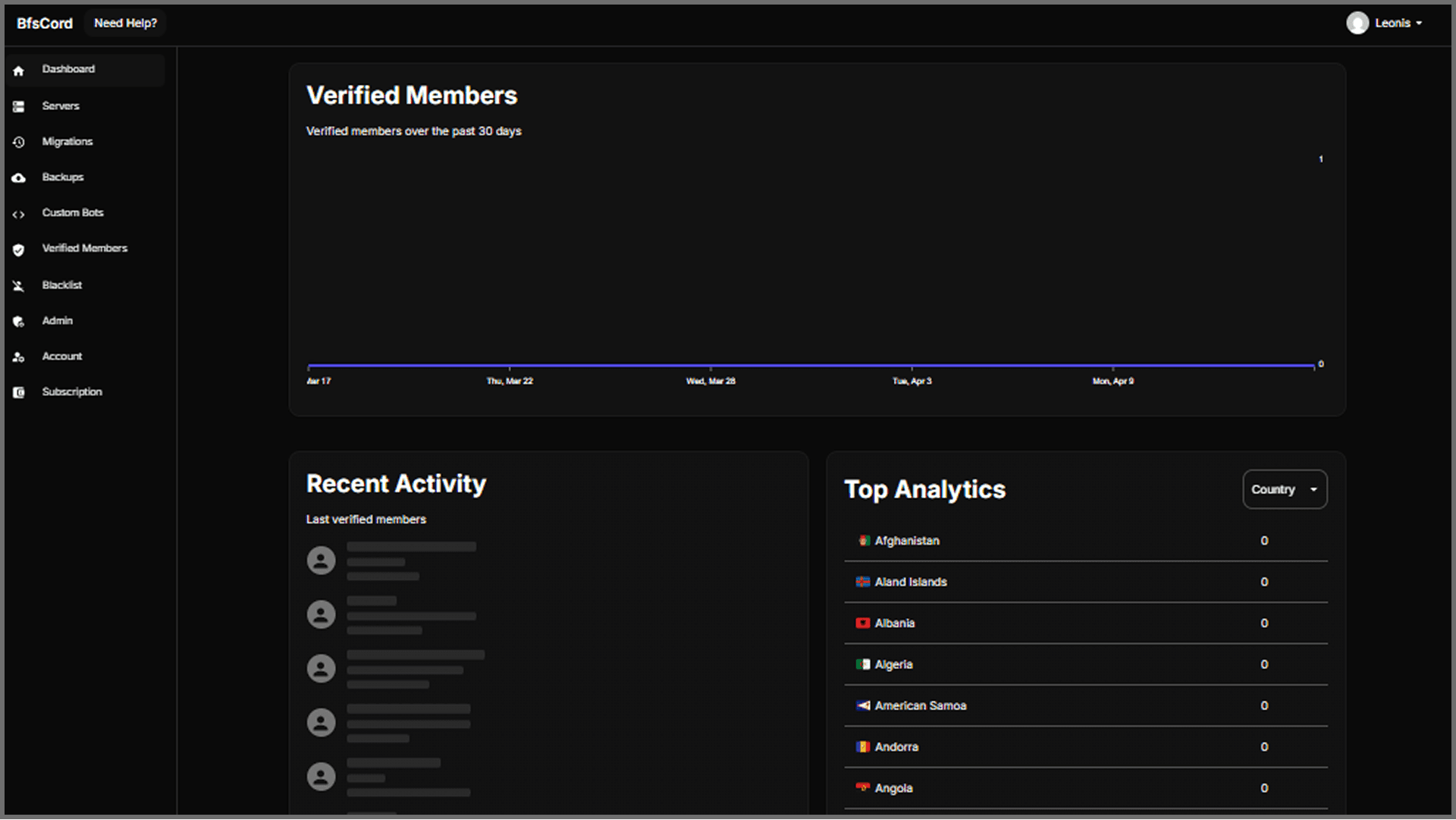Click the Account person icon

point(19,357)
